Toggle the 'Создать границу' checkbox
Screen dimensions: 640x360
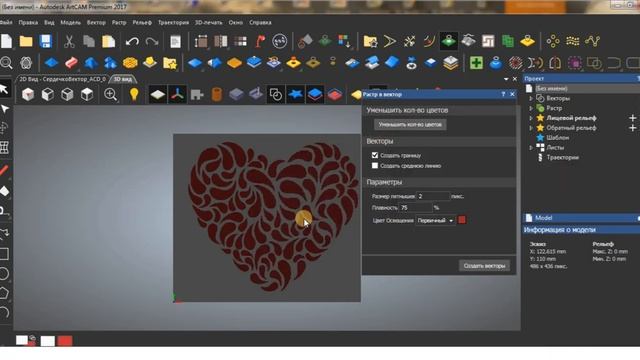tap(375, 155)
